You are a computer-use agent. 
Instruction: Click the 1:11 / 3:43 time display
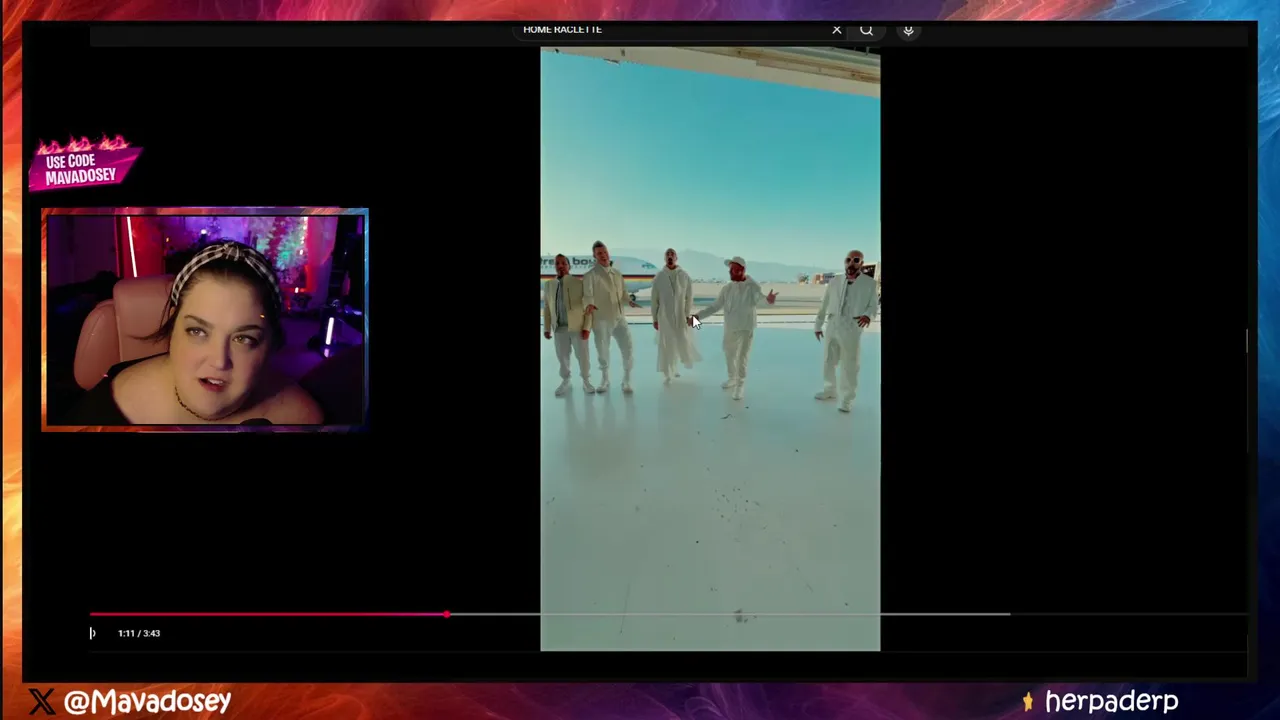tap(139, 633)
